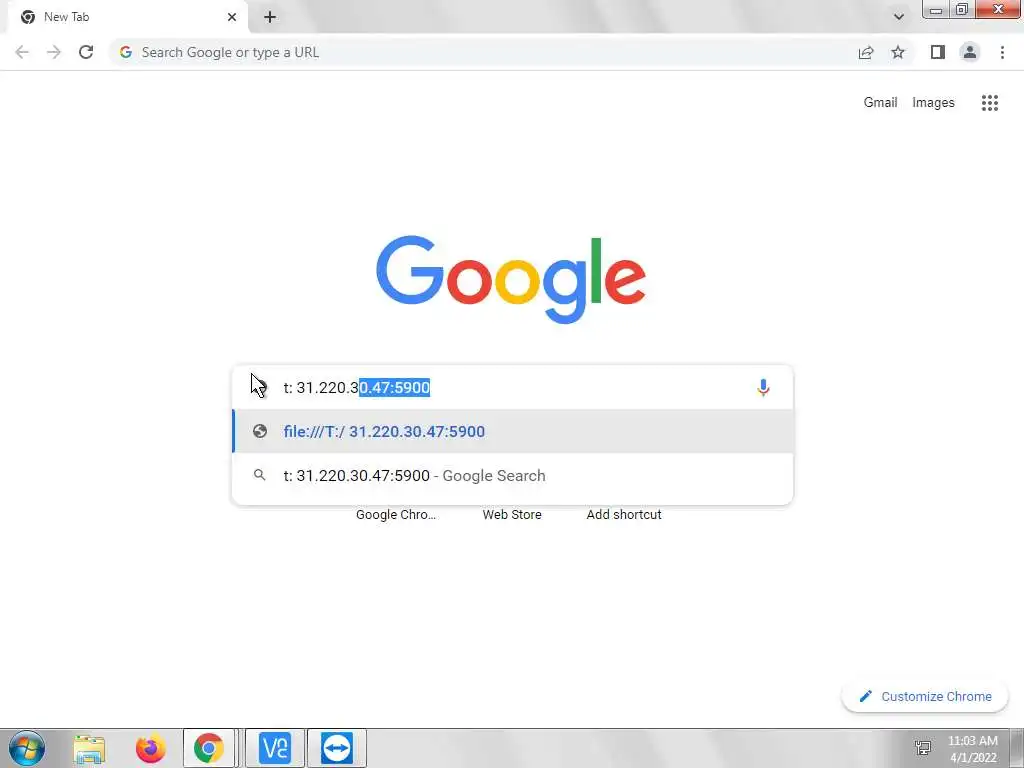Open Gmail link
The width and height of the screenshot is (1024, 768).
[880, 103]
